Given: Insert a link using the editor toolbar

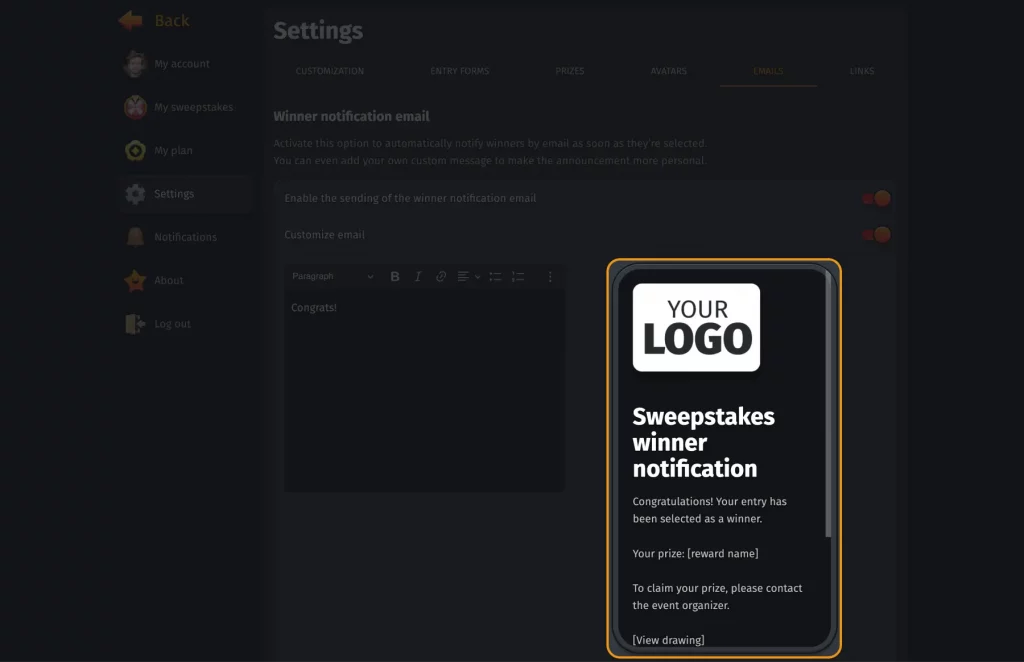Looking at the screenshot, I should [x=441, y=277].
